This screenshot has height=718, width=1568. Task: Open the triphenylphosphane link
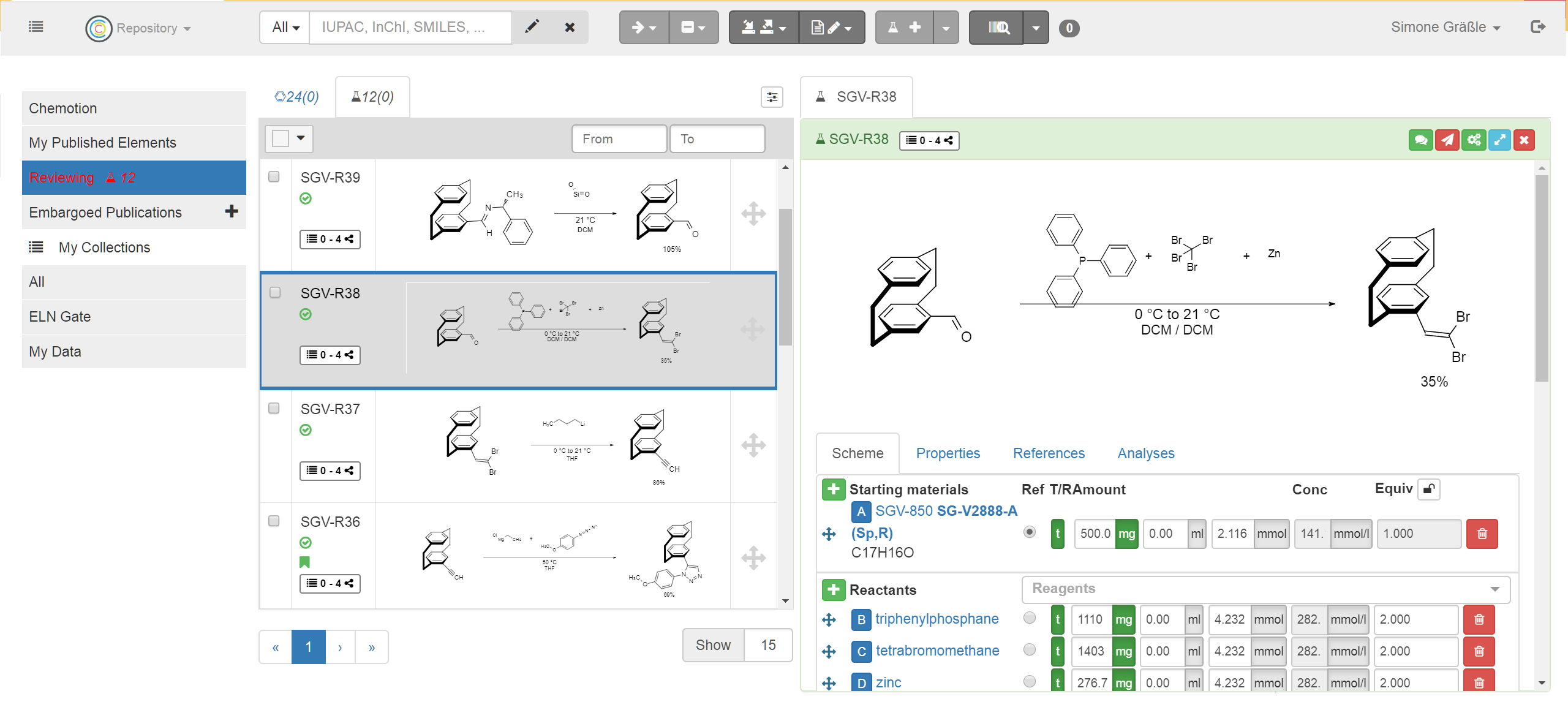click(x=937, y=619)
